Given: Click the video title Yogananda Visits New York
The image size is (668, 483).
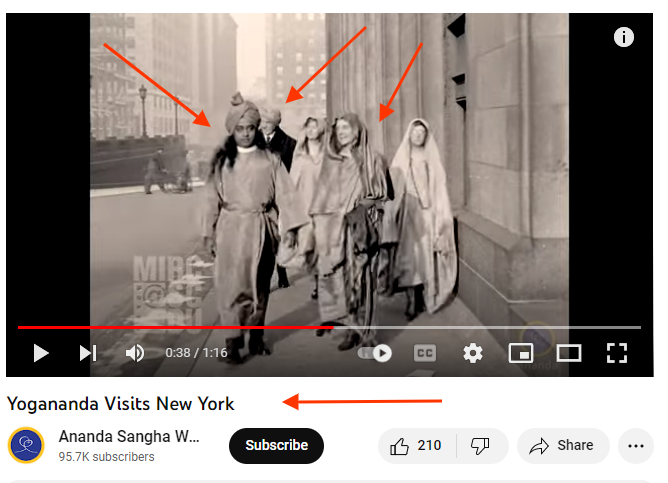Looking at the screenshot, I should point(121,404).
